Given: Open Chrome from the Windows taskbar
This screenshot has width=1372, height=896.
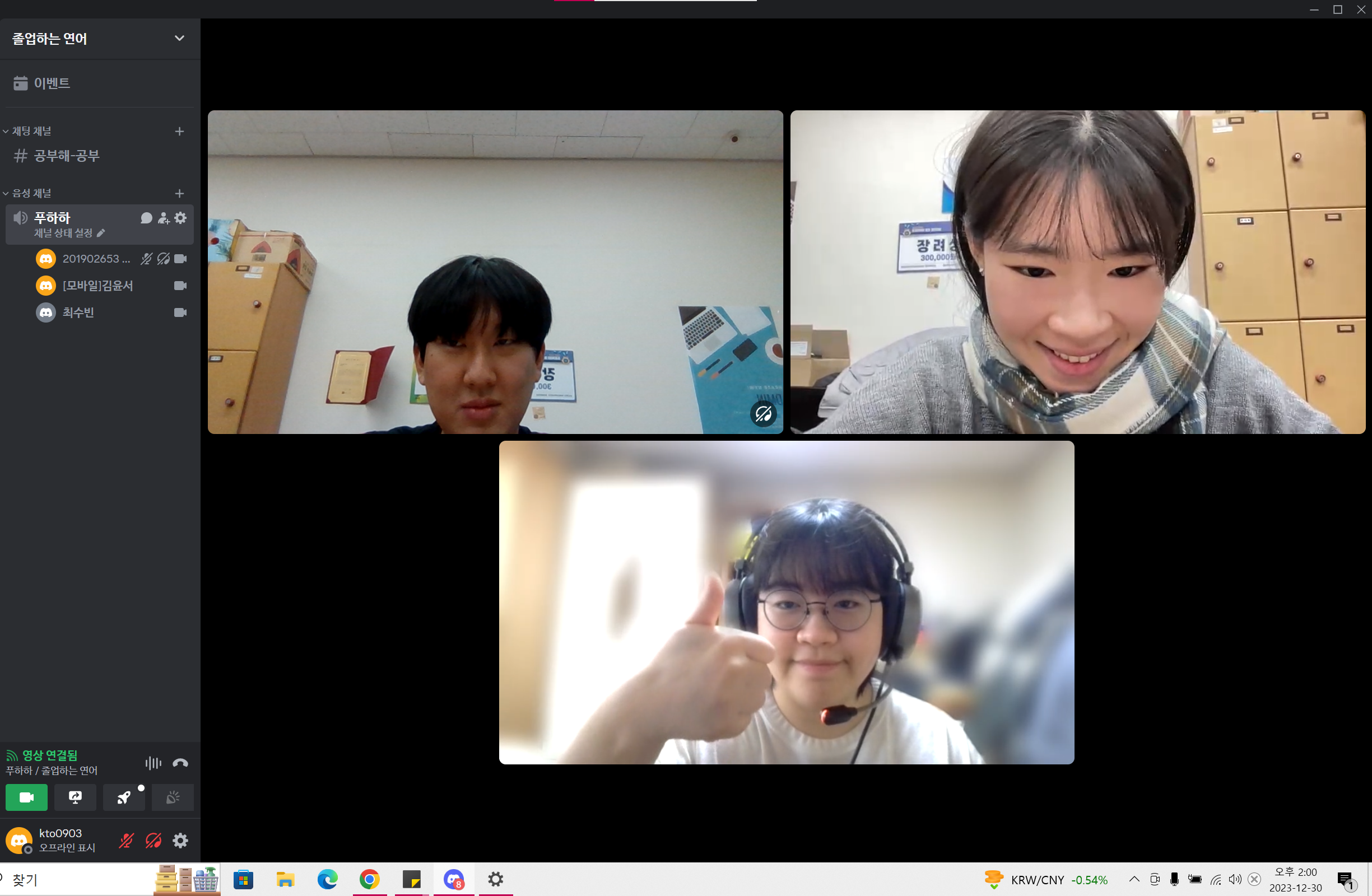Looking at the screenshot, I should (x=370, y=879).
